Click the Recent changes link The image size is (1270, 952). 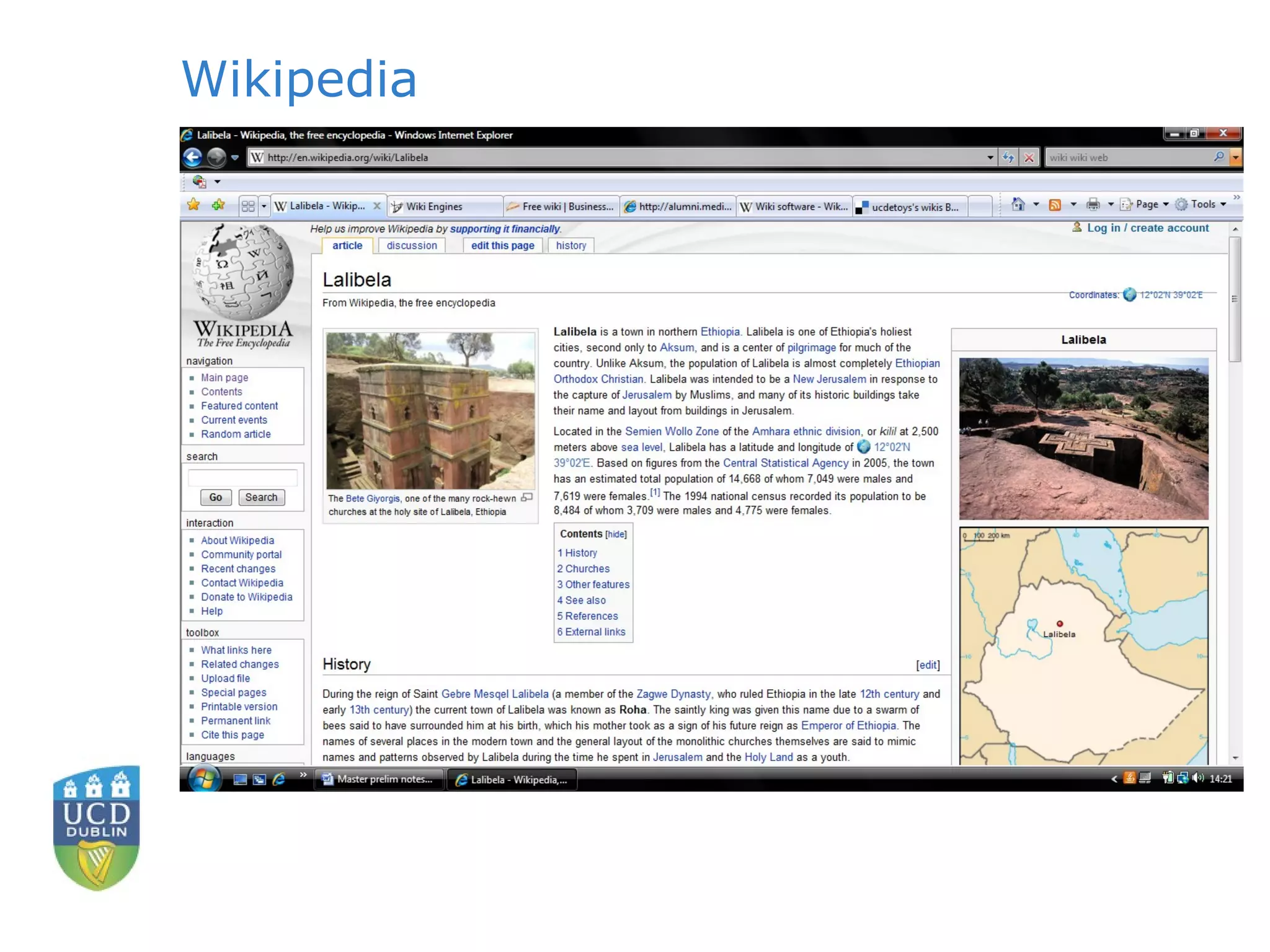(x=238, y=568)
